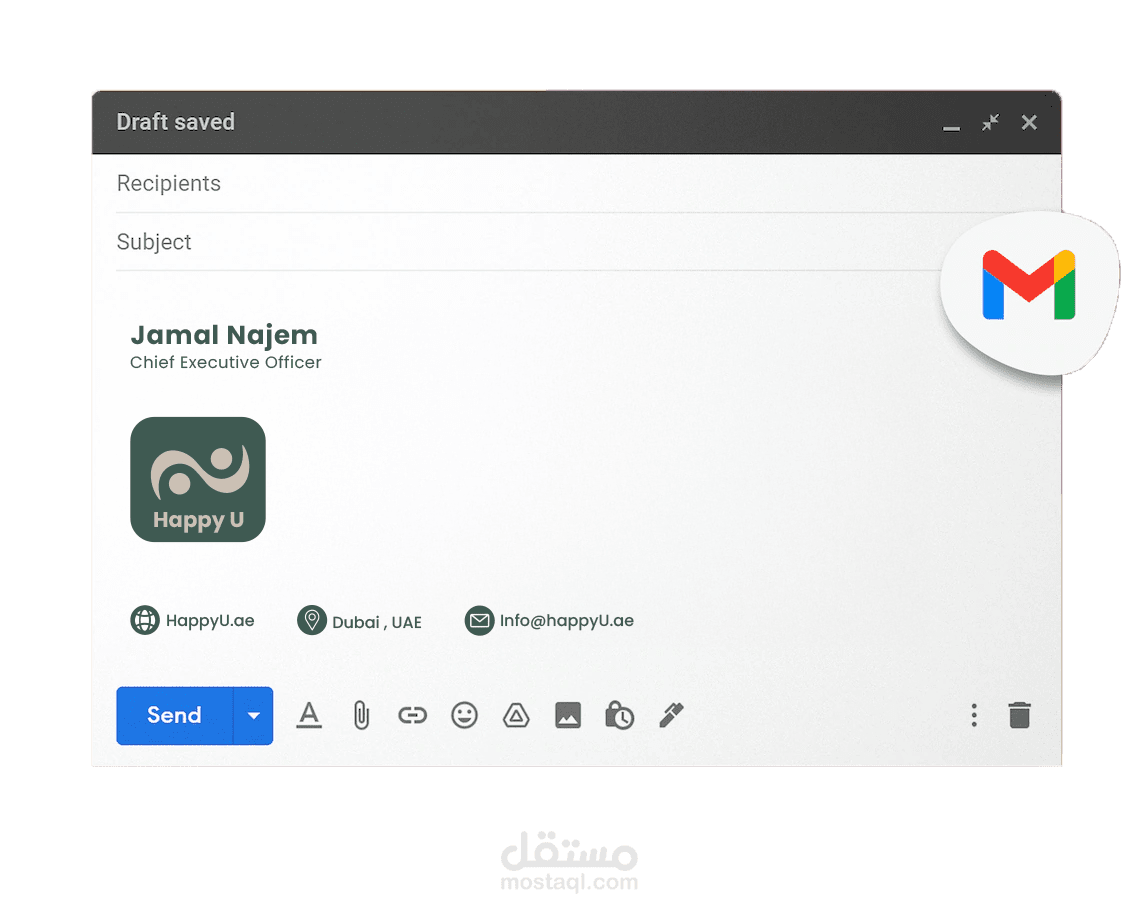
Task: Open more options three-dot menu
Action: tap(974, 716)
